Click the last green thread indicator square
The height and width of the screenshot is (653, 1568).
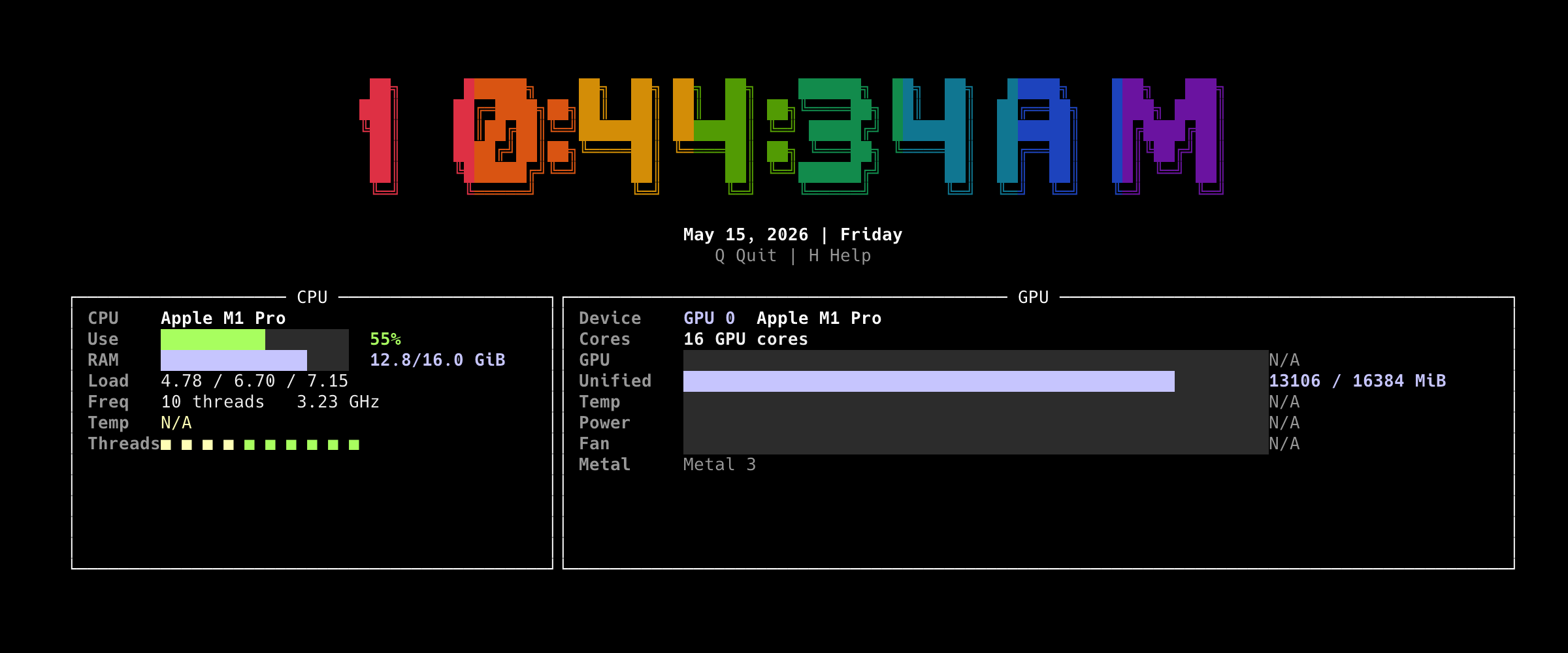[354, 445]
